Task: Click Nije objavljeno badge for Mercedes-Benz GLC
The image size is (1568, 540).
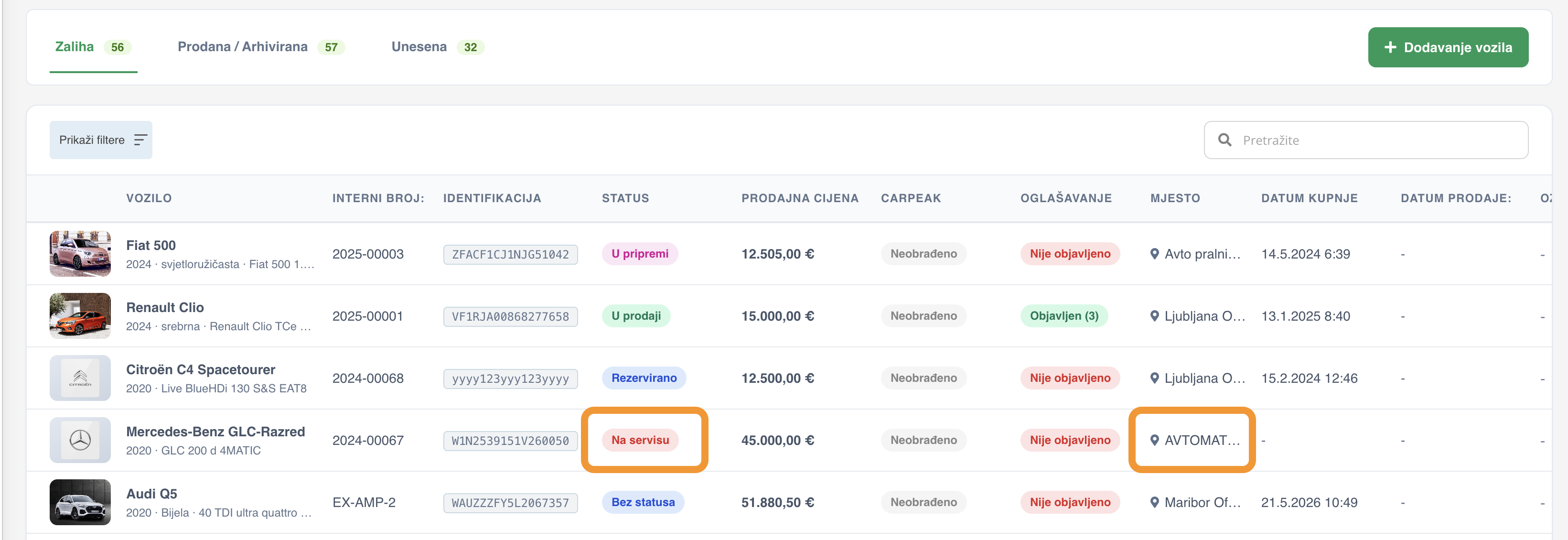Action: (1070, 440)
